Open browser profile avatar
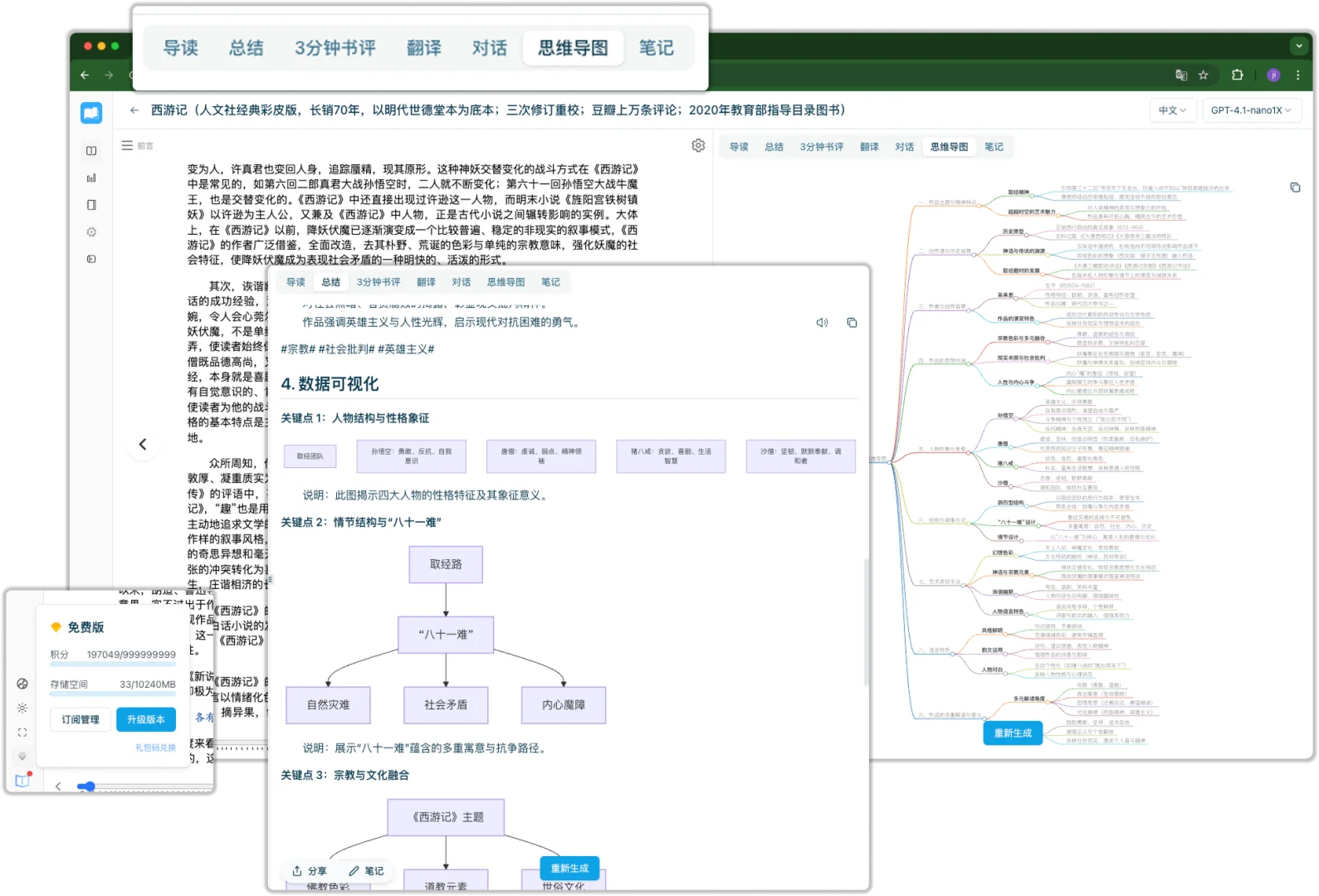This screenshot has width=1319, height=896. [x=1273, y=75]
